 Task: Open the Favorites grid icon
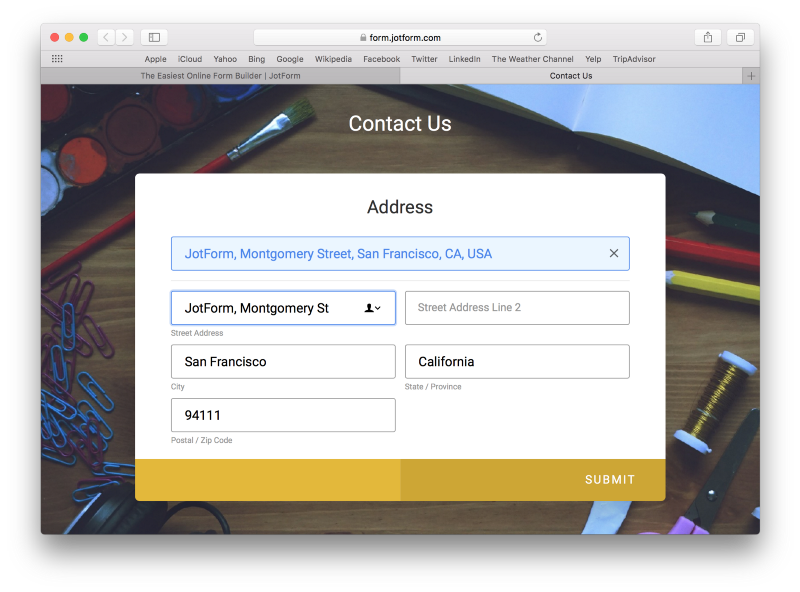tap(57, 59)
